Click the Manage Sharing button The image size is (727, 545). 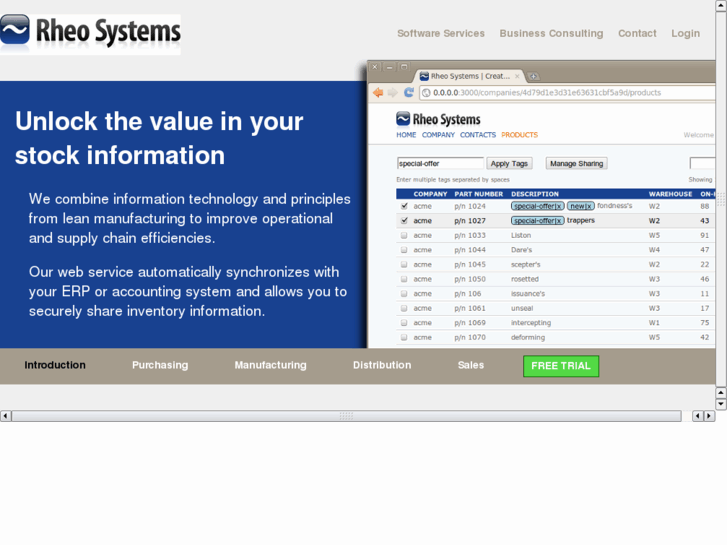(576, 163)
